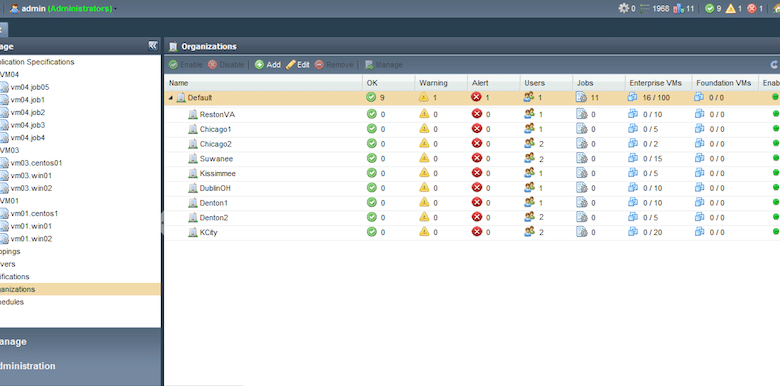Click the red alert icon in Suwanee row
Image resolution: width=780 pixels, height=386 pixels.
pos(477,158)
